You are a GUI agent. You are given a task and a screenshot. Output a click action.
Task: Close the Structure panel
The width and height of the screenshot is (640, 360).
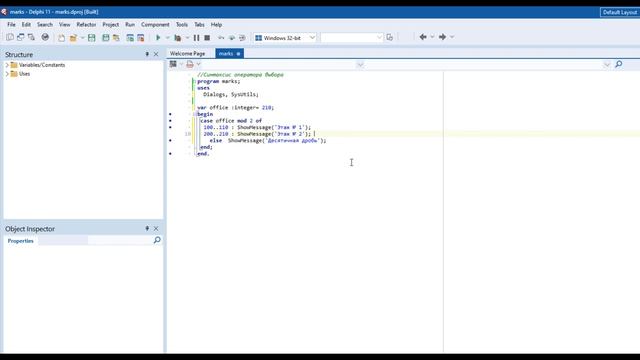click(156, 54)
